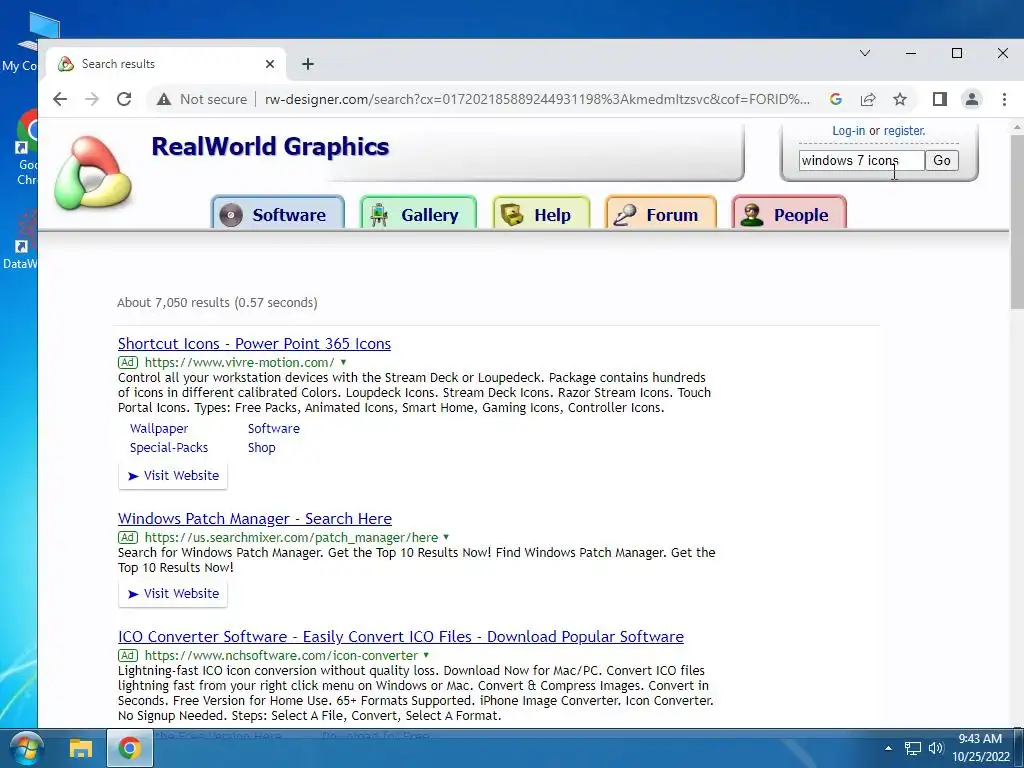Screen dimensions: 1024x768
Task: Open the Wallpaper sitelink
Action: pos(159,429)
